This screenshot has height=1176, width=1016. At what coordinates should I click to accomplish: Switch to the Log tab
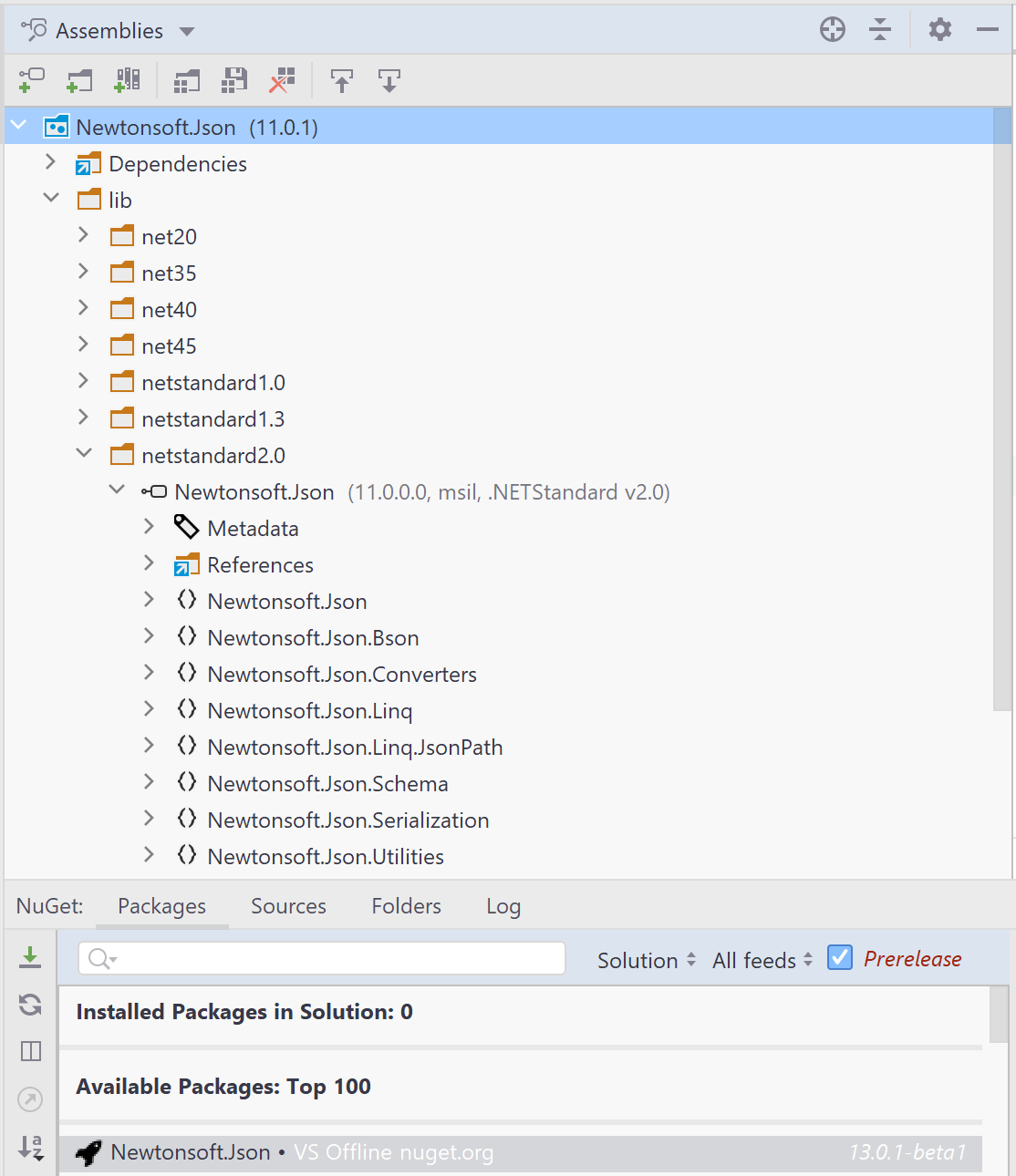[x=503, y=905]
